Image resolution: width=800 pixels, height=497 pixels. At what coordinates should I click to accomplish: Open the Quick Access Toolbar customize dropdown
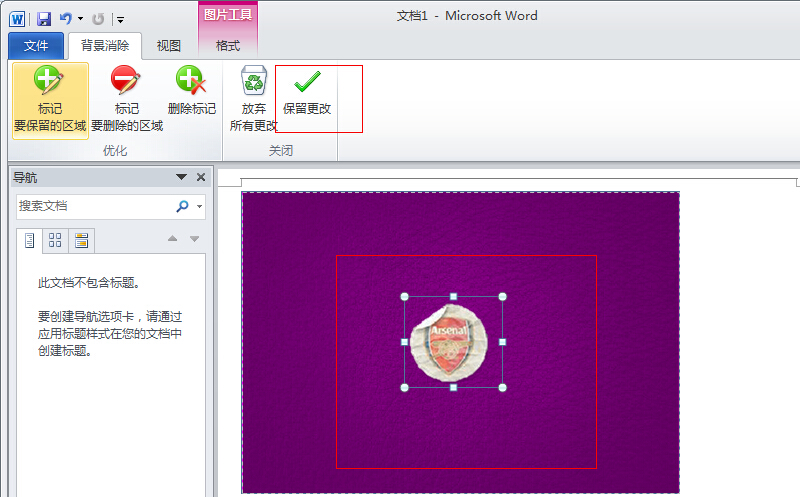click(120, 20)
